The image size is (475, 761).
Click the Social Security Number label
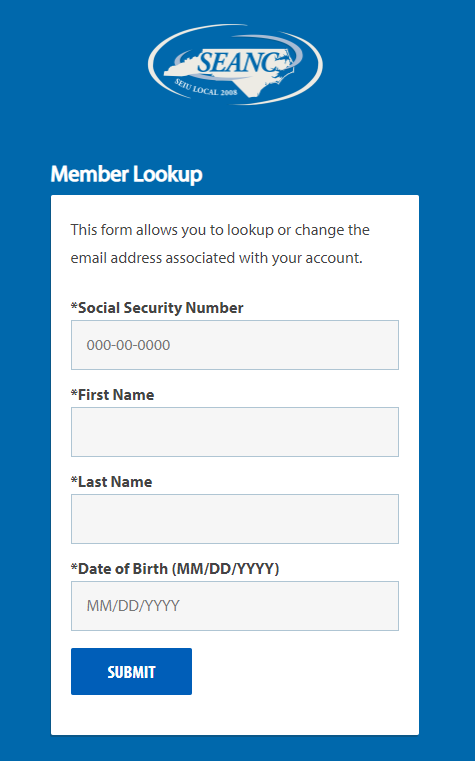pos(157,308)
